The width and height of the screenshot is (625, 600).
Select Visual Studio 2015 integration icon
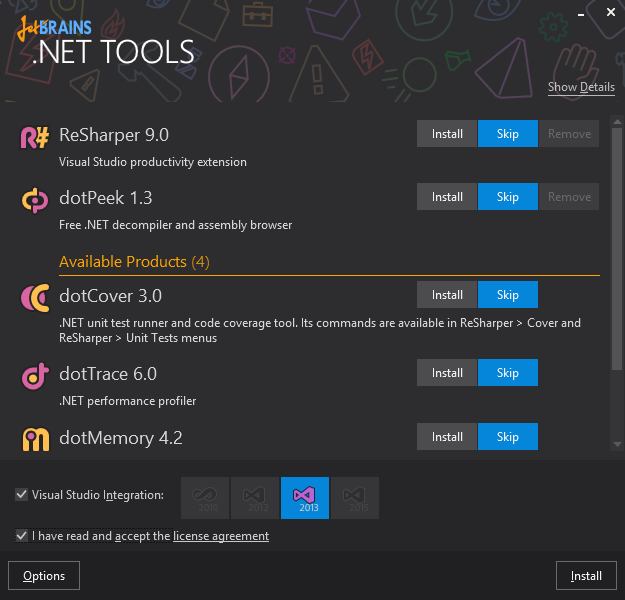[355, 498]
